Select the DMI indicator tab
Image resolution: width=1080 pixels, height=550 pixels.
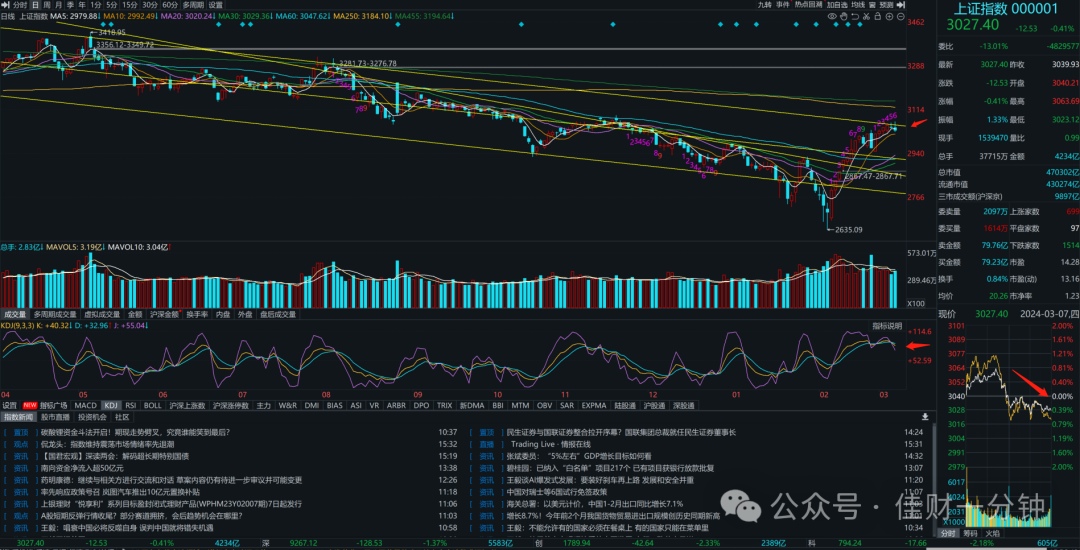pos(311,405)
